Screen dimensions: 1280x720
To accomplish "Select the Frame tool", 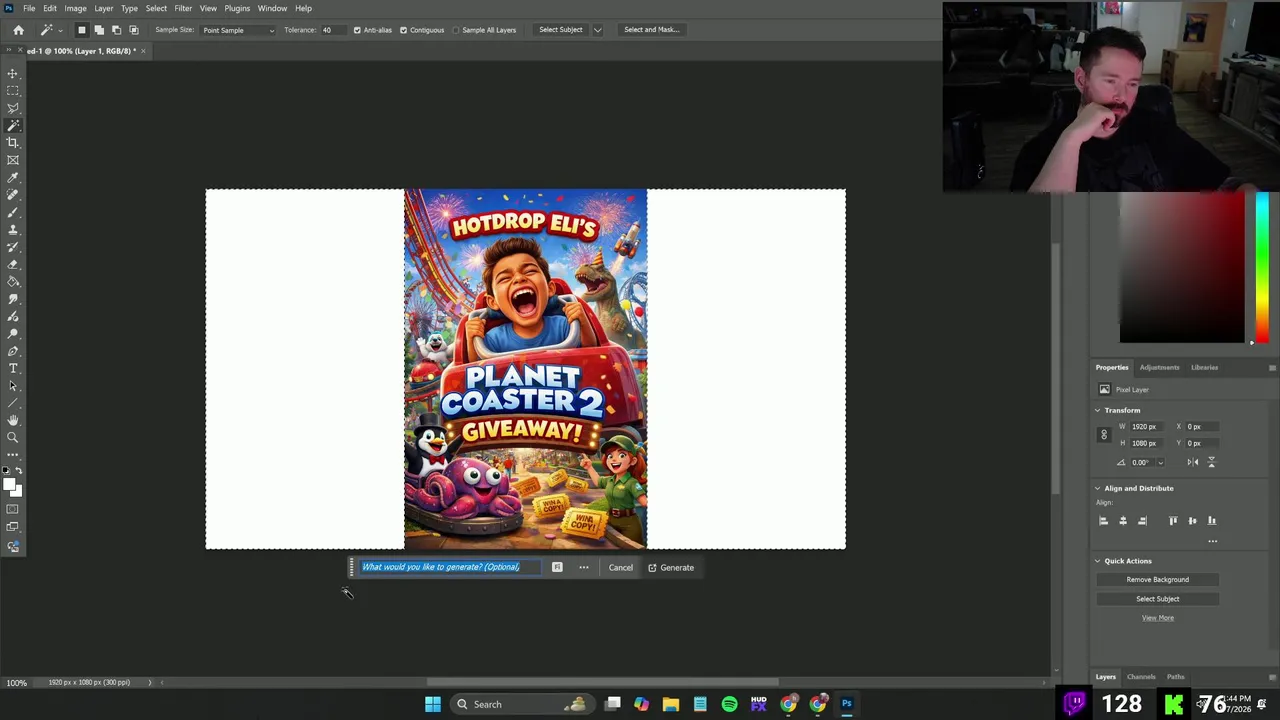I will point(13,160).
